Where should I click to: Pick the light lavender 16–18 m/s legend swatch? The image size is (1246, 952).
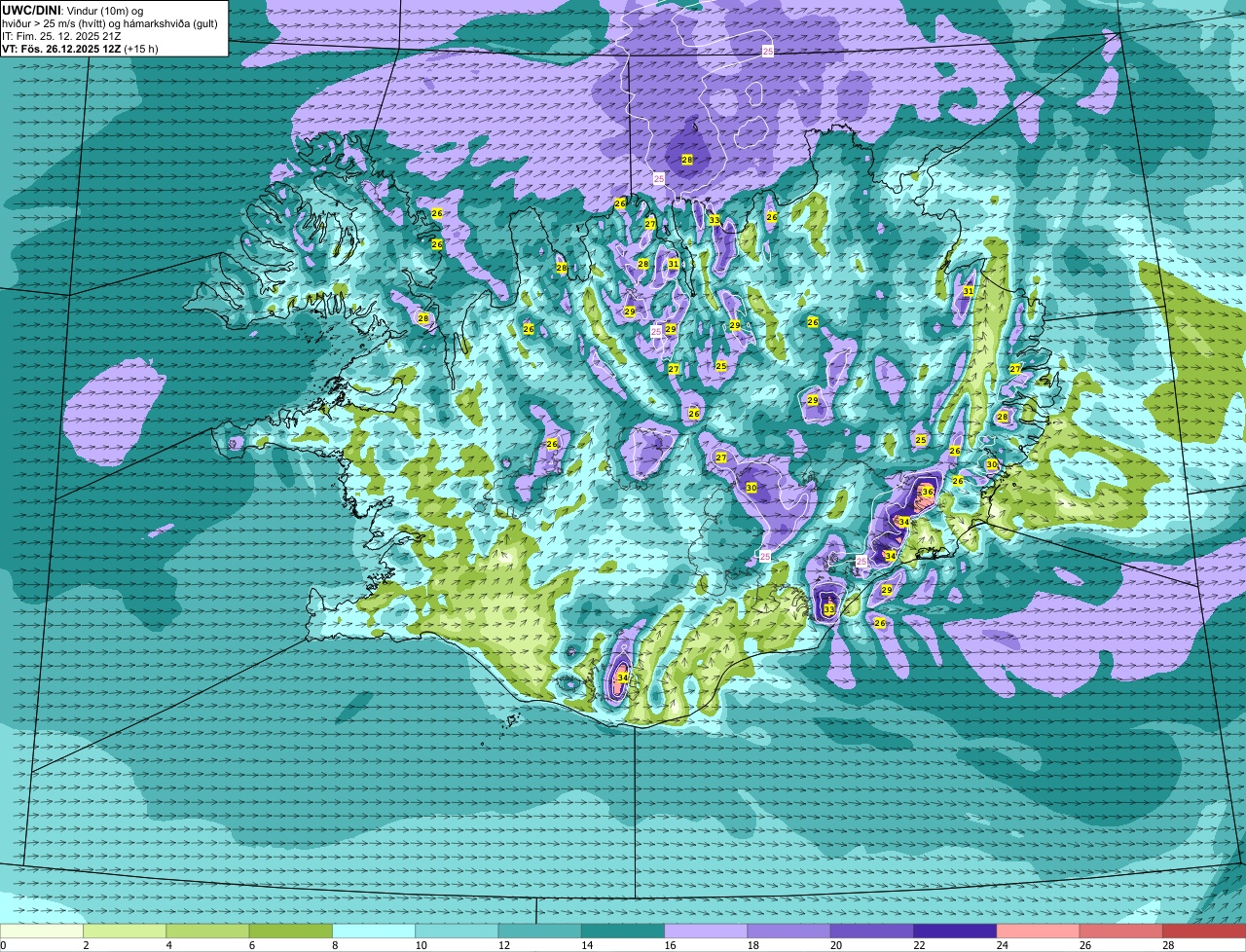click(706, 931)
